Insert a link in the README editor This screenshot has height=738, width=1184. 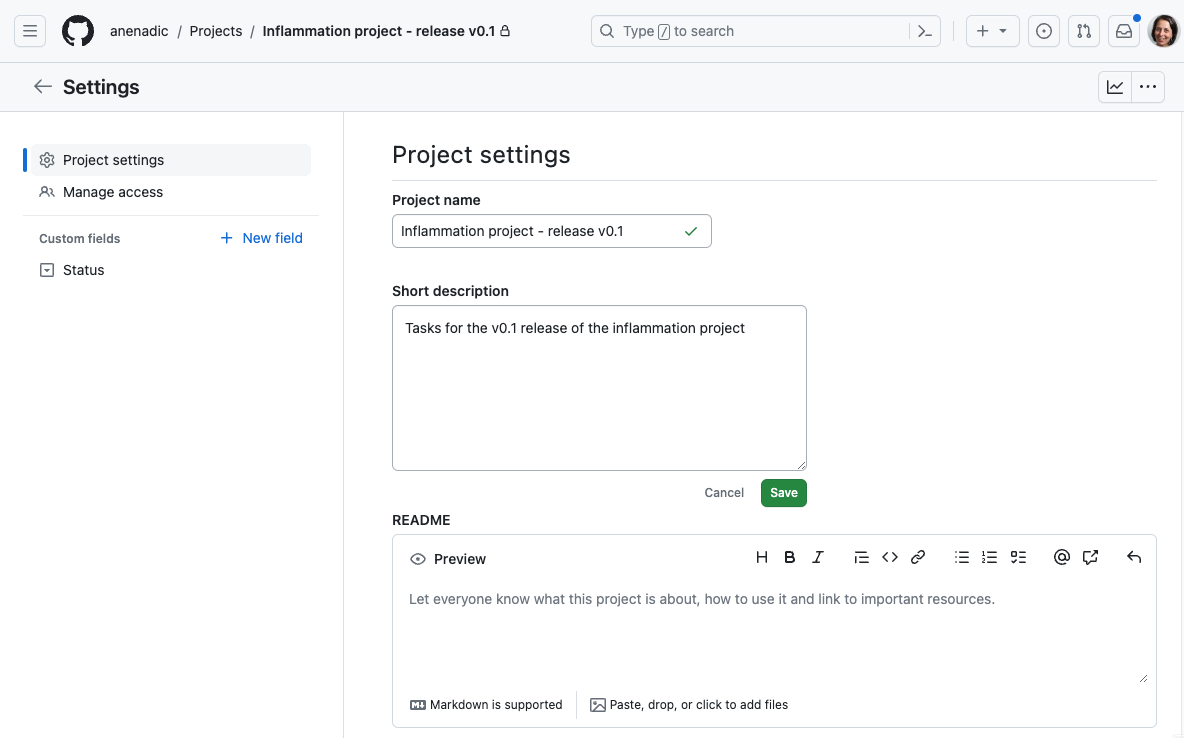tap(918, 557)
